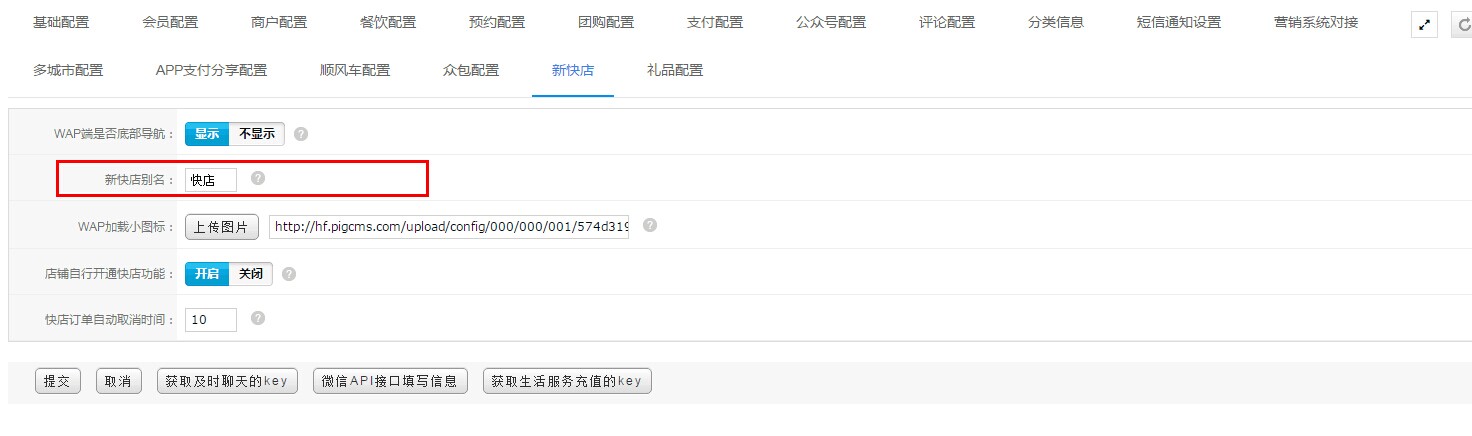The width and height of the screenshot is (1472, 436).
Task: Set WAP bottom navigation to 不显示
Action: [x=257, y=134]
